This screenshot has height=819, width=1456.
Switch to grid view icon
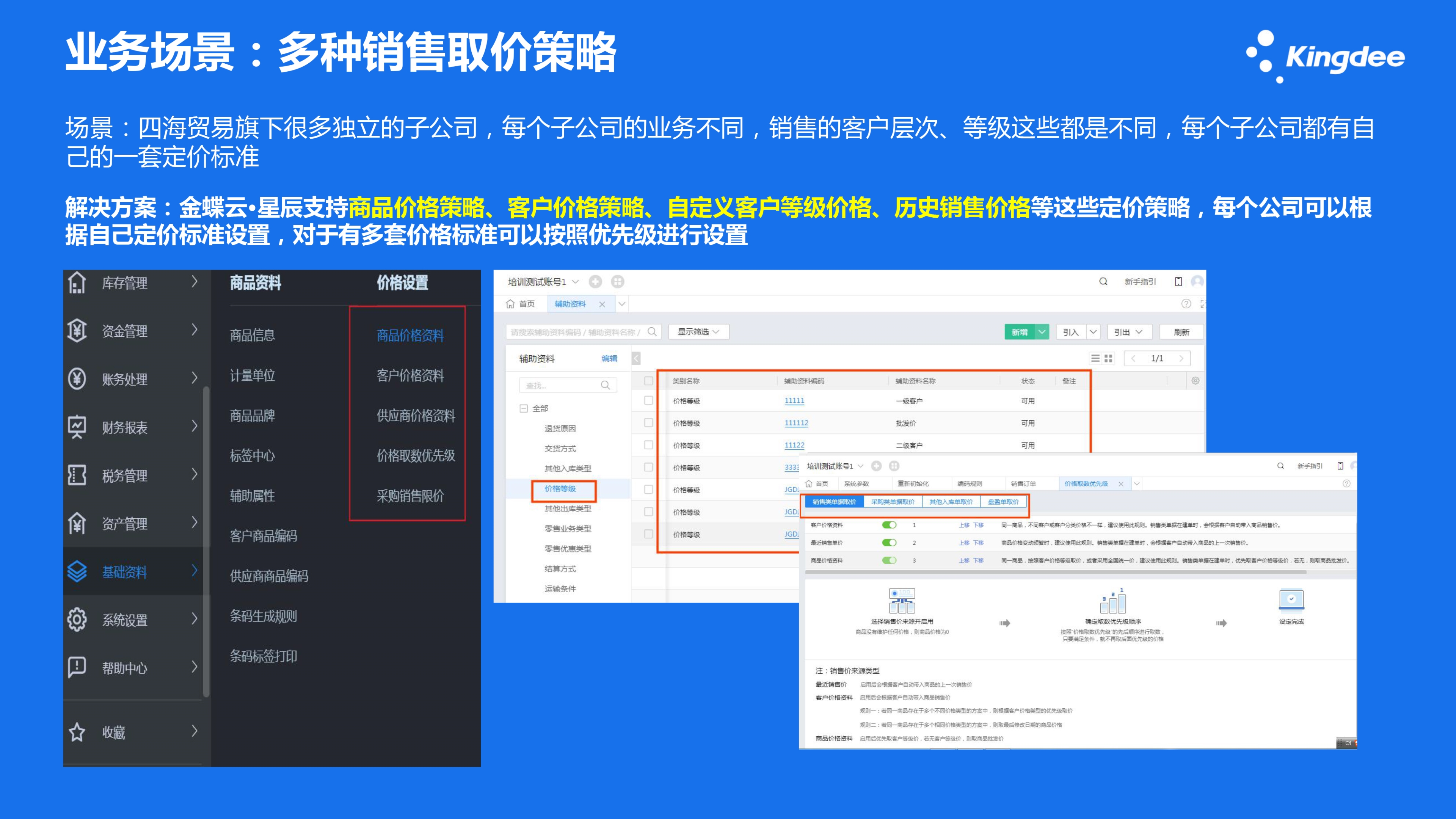click(x=1108, y=358)
